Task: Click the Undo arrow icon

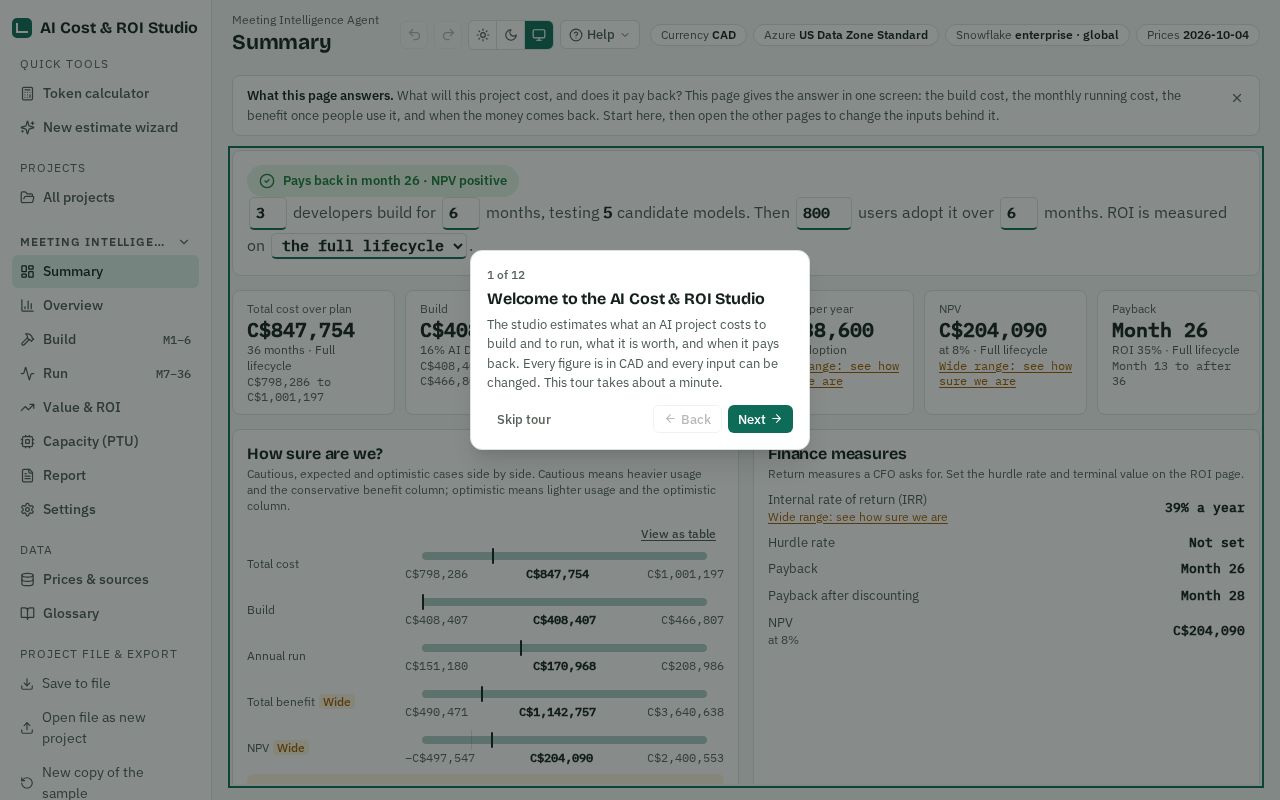Action: pos(414,35)
